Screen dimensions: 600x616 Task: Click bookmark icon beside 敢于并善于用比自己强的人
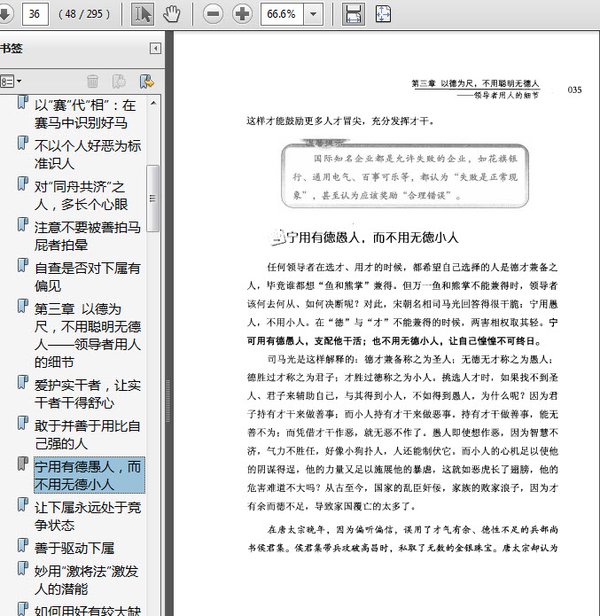pos(23,423)
